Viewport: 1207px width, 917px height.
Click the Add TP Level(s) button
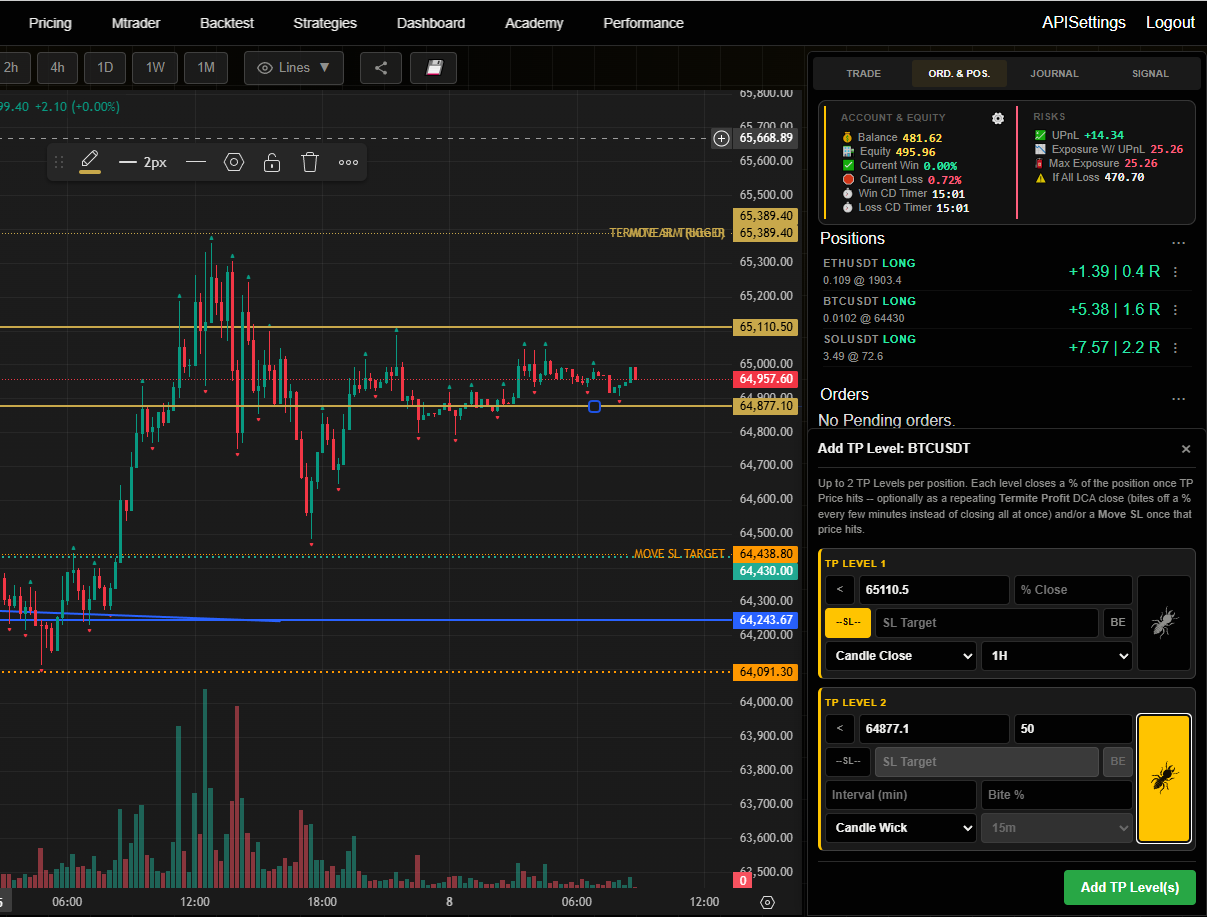click(1129, 887)
